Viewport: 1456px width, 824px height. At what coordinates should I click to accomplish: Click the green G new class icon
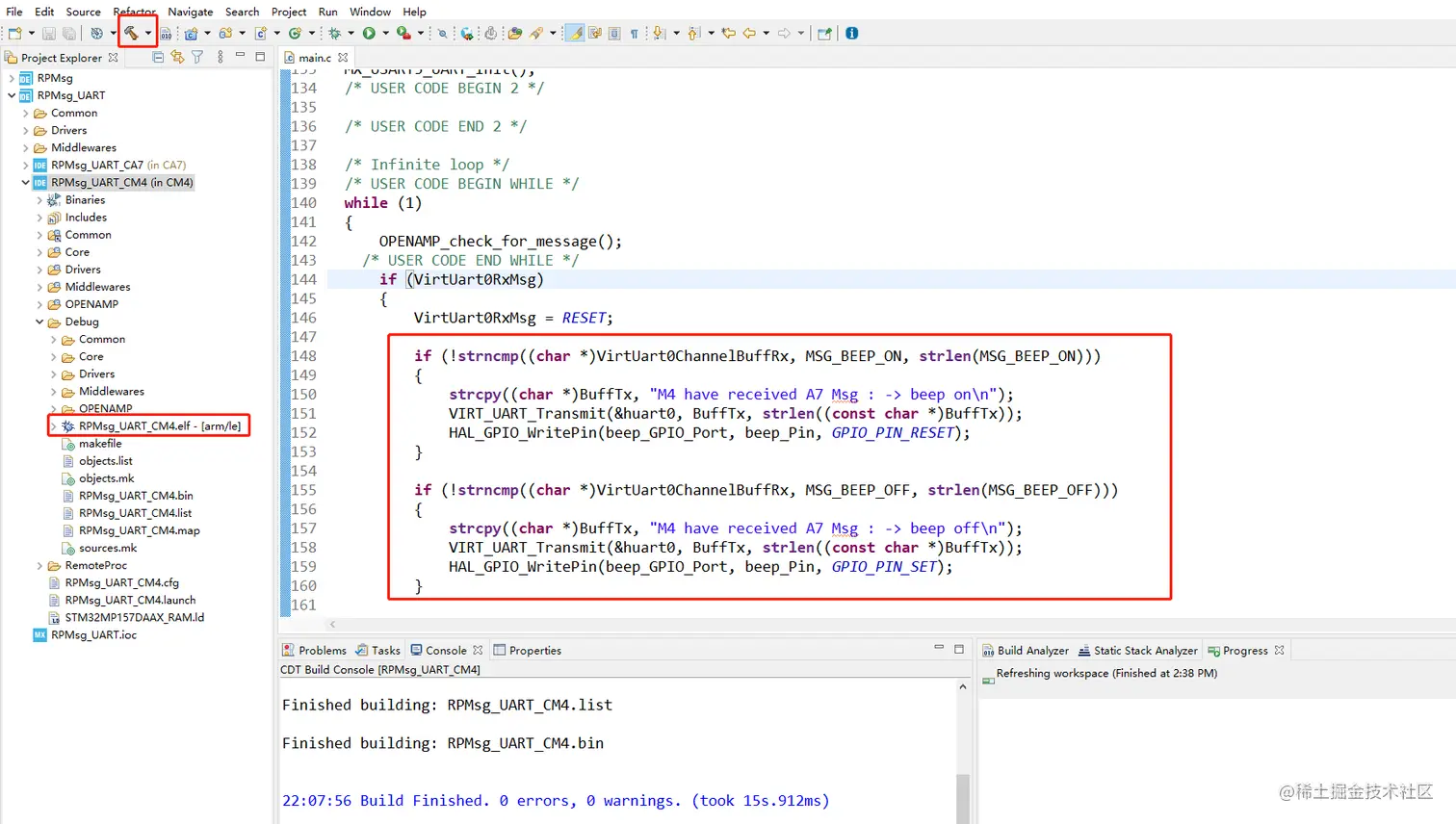click(296, 33)
